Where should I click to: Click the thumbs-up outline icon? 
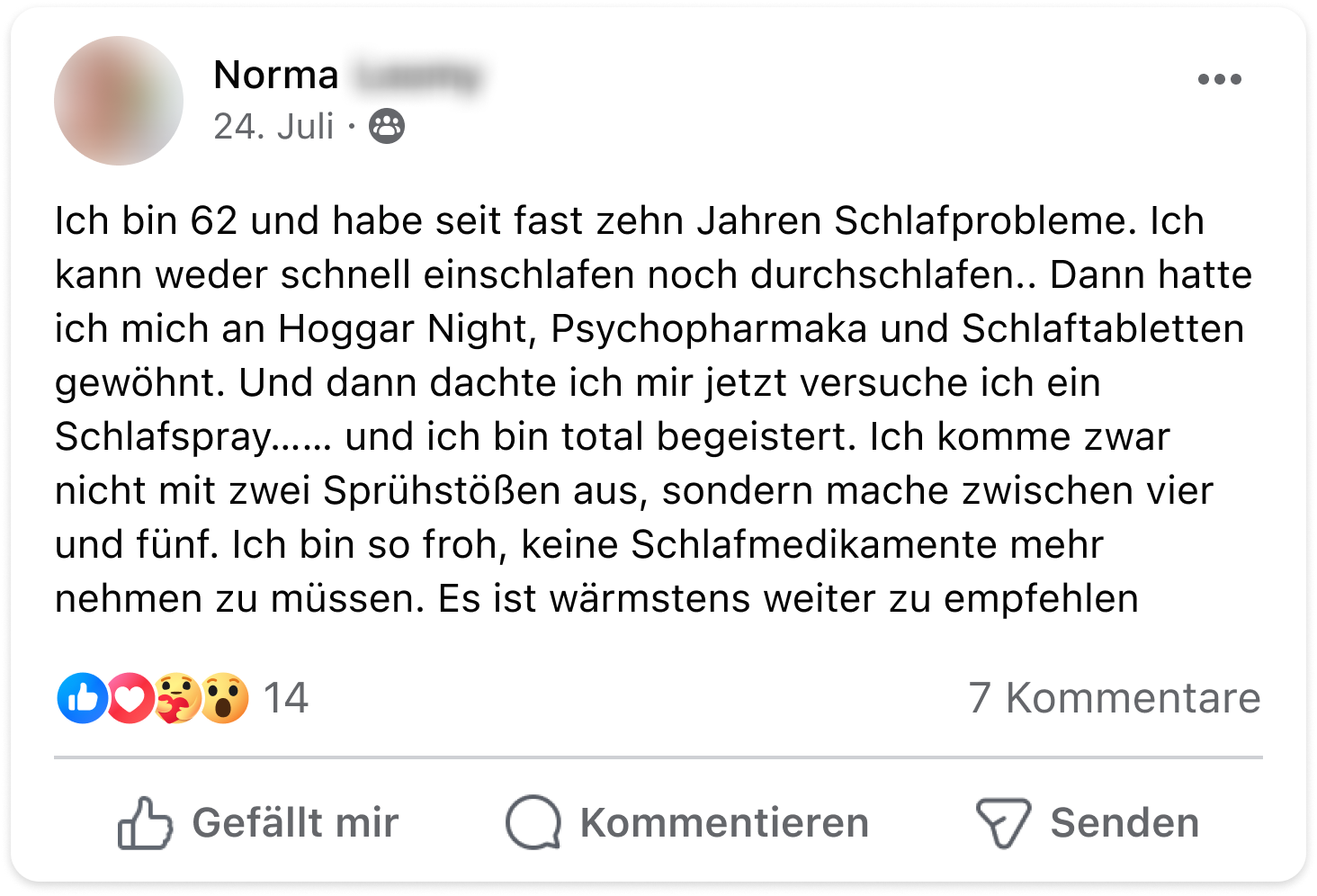coord(144,823)
